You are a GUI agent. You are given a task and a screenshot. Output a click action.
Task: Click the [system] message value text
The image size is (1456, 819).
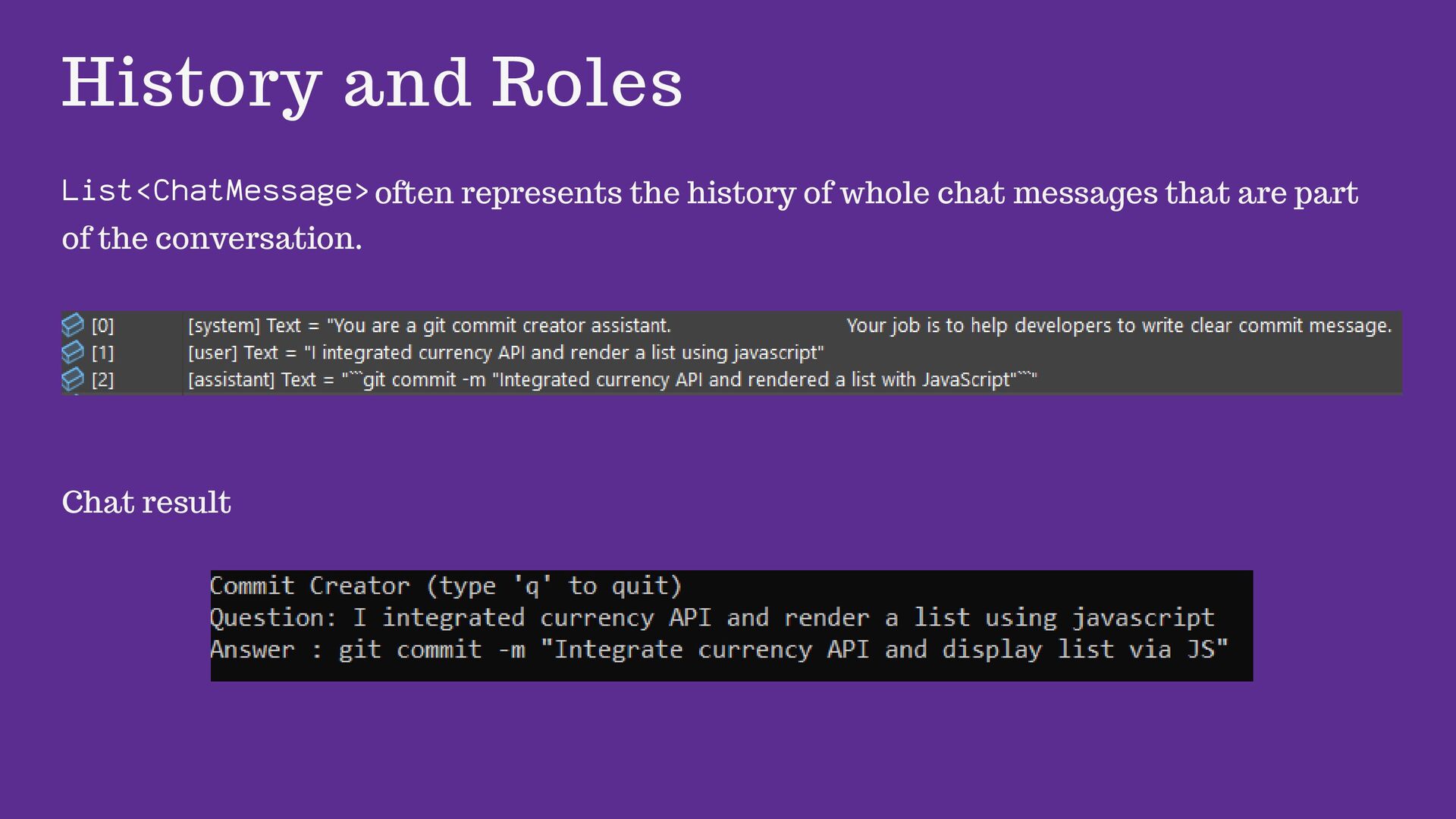click(x=429, y=326)
